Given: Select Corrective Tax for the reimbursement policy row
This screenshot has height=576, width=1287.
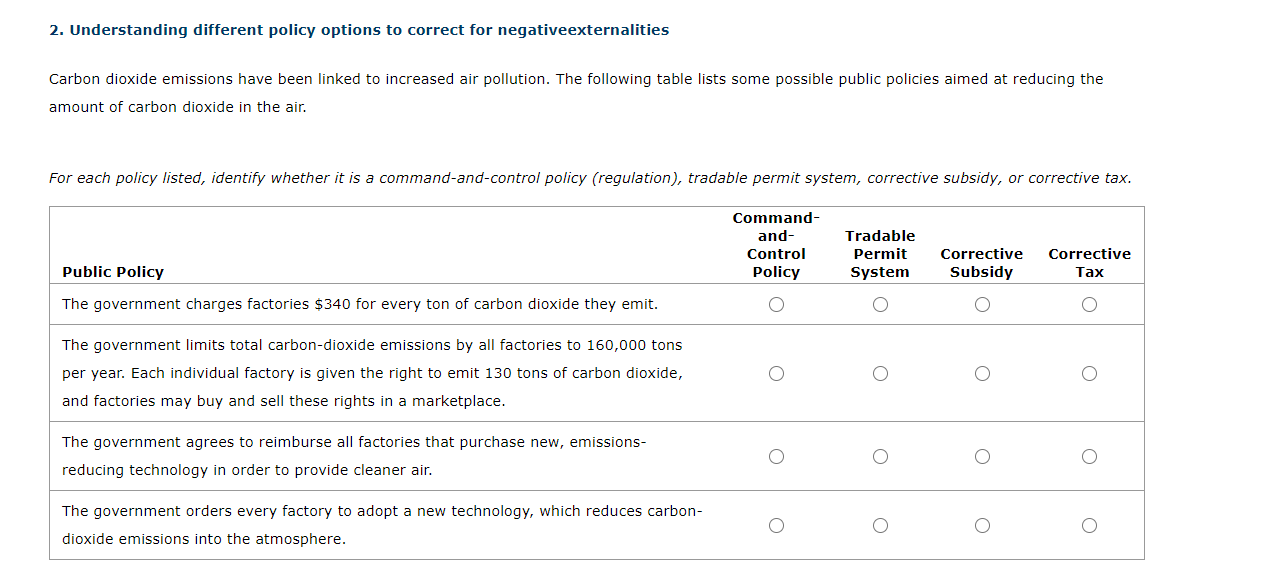Looking at the screenshot, I should coord(1089,456).
